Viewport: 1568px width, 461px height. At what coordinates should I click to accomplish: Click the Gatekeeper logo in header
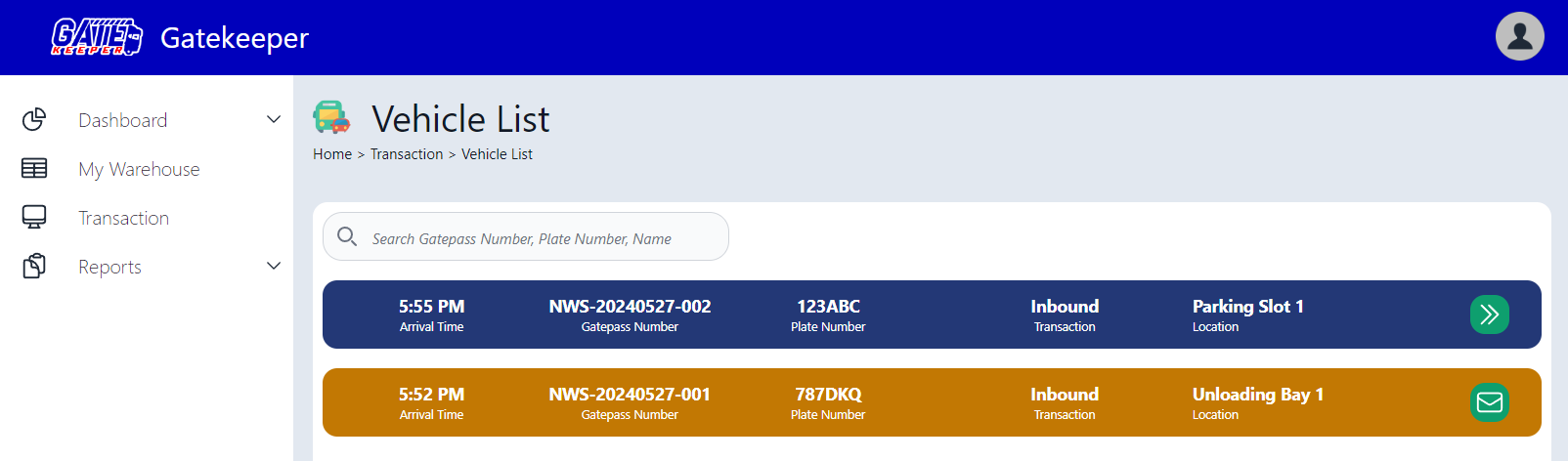point(97,37)
